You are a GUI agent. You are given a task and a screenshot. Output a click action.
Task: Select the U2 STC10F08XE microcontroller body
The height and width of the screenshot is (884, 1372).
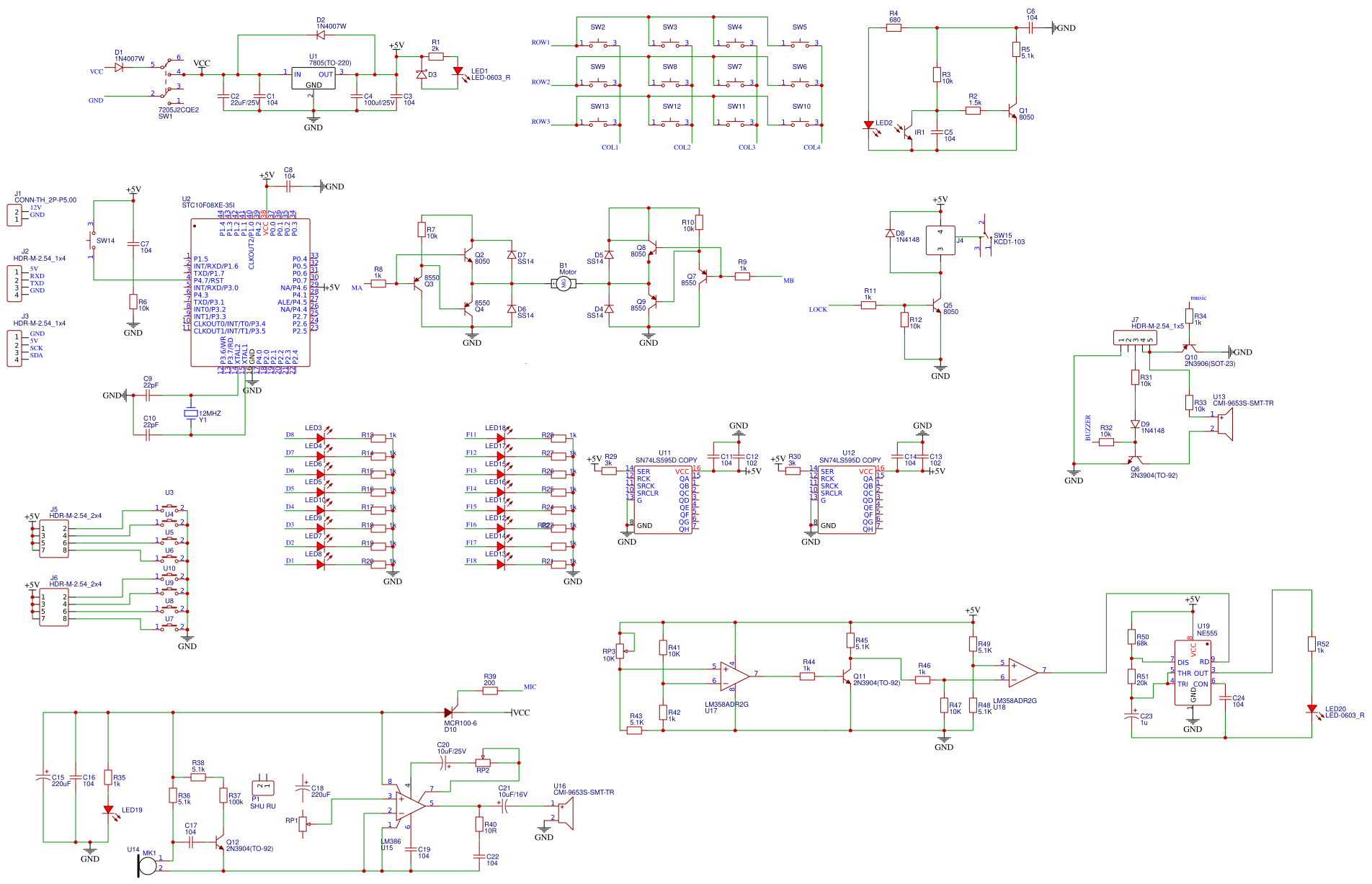coord(250,293)
